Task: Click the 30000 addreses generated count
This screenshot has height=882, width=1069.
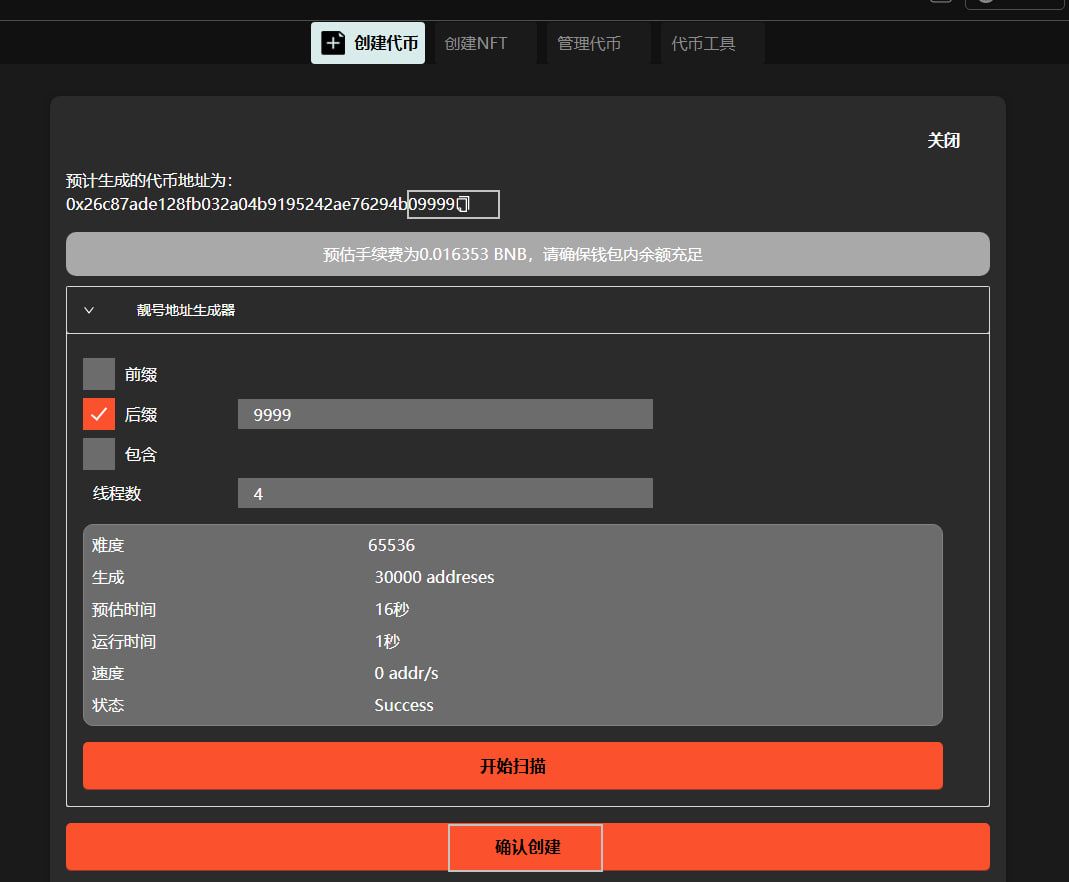Action: tap(434, 577)
